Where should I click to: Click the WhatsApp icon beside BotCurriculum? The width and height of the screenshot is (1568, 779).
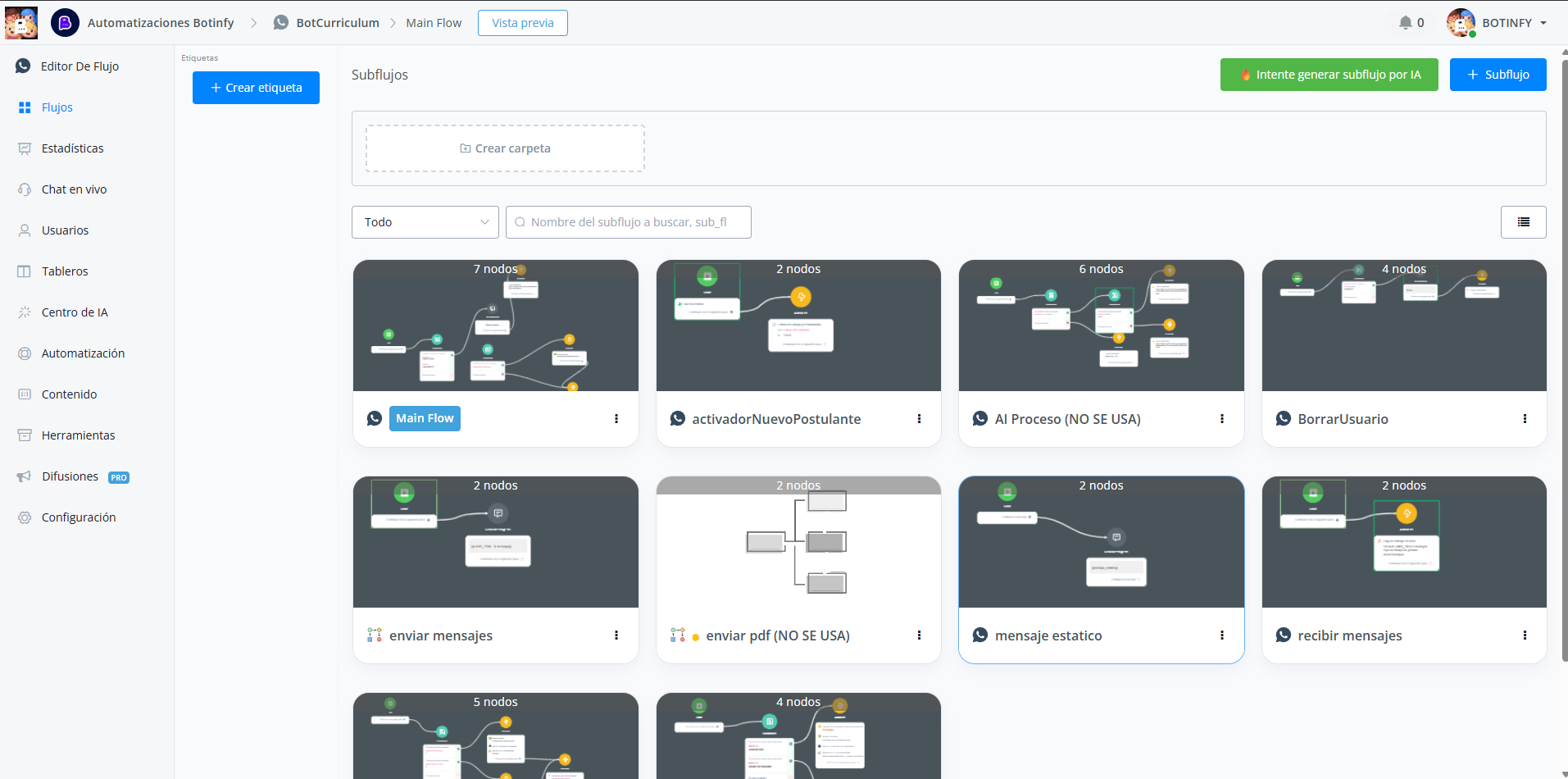click(x=281, y=23)
